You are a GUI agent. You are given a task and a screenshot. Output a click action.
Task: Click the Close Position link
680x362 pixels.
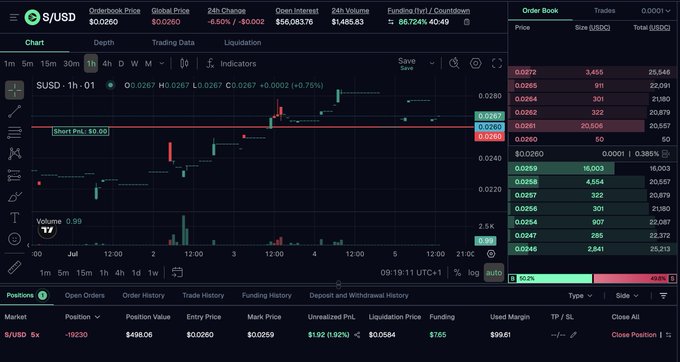tap(634, 335)
